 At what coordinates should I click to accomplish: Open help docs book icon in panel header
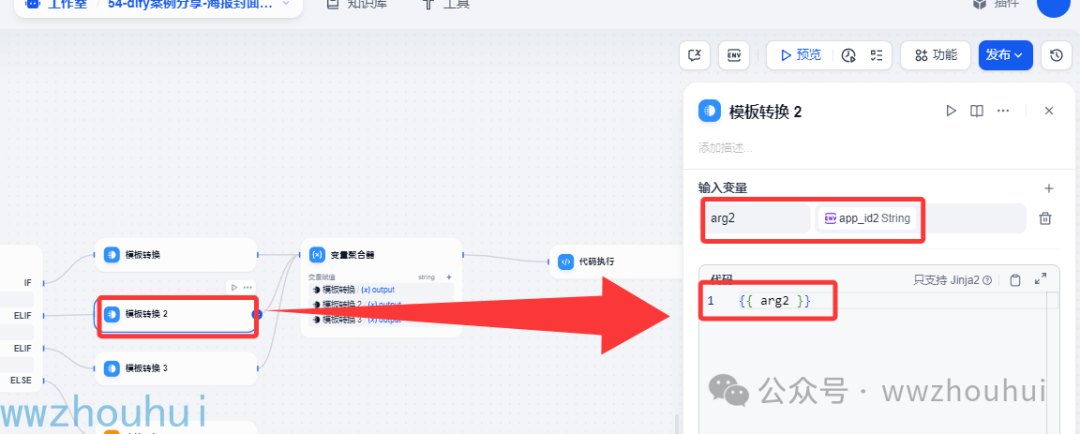coord(977,111)
